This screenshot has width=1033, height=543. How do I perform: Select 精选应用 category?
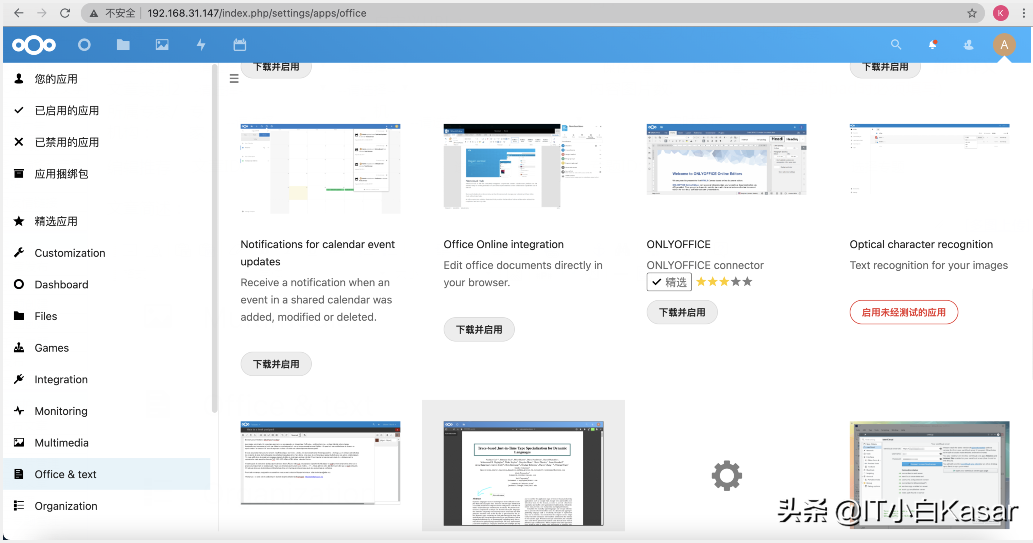pos(107,221)
